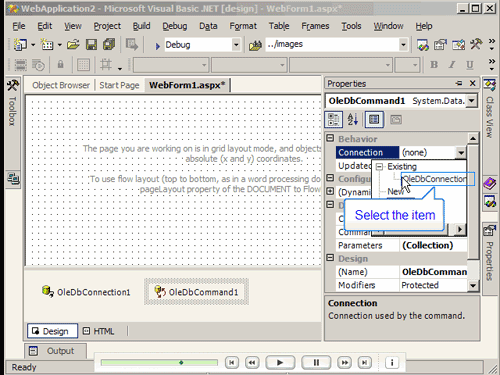Switch to the Object Browser tab
Image resolution: width=500 pixels, height=375 pixels.
(x=61, y=85)
